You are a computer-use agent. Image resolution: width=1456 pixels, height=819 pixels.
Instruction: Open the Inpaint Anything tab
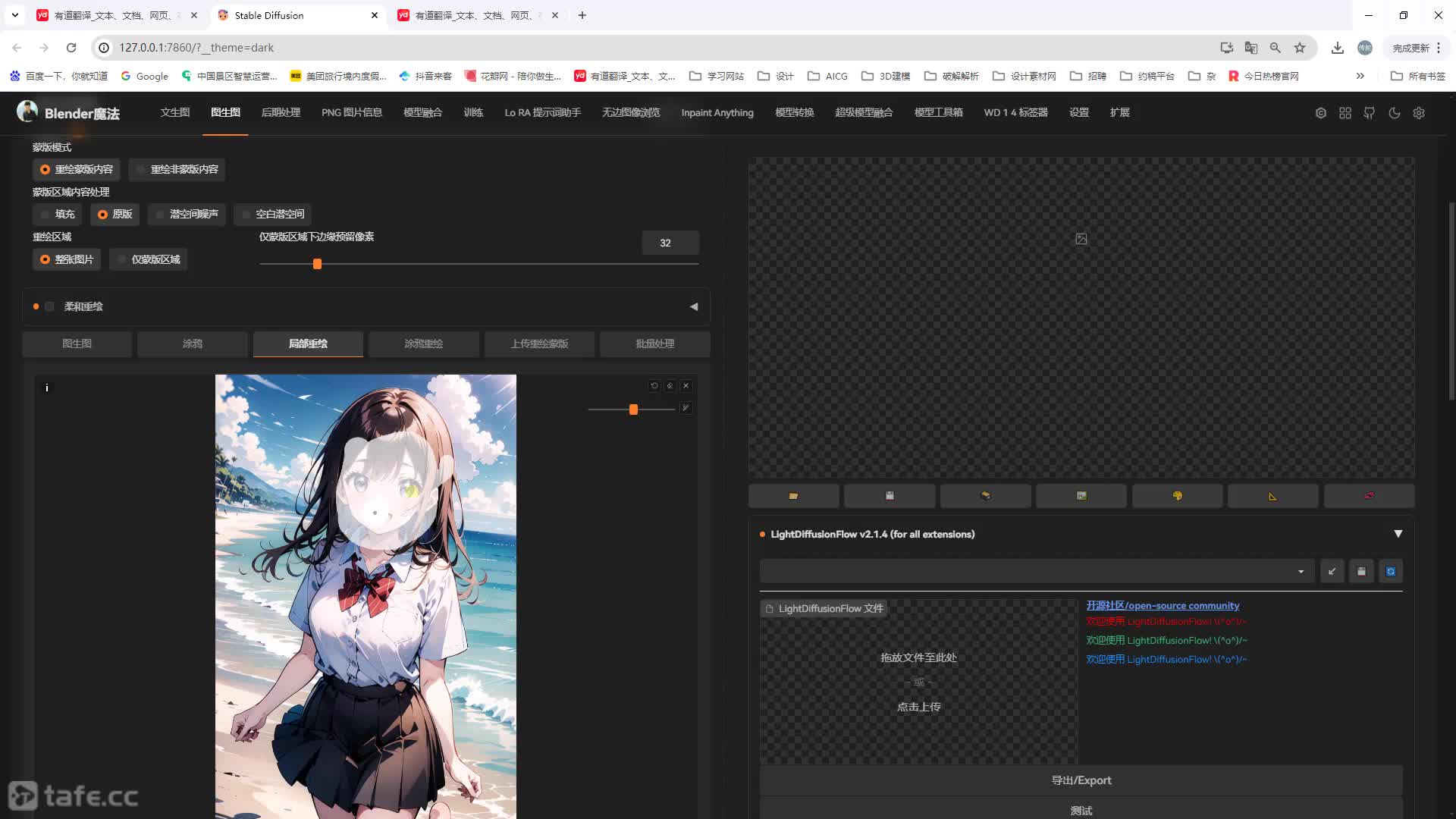coord(717,112)
